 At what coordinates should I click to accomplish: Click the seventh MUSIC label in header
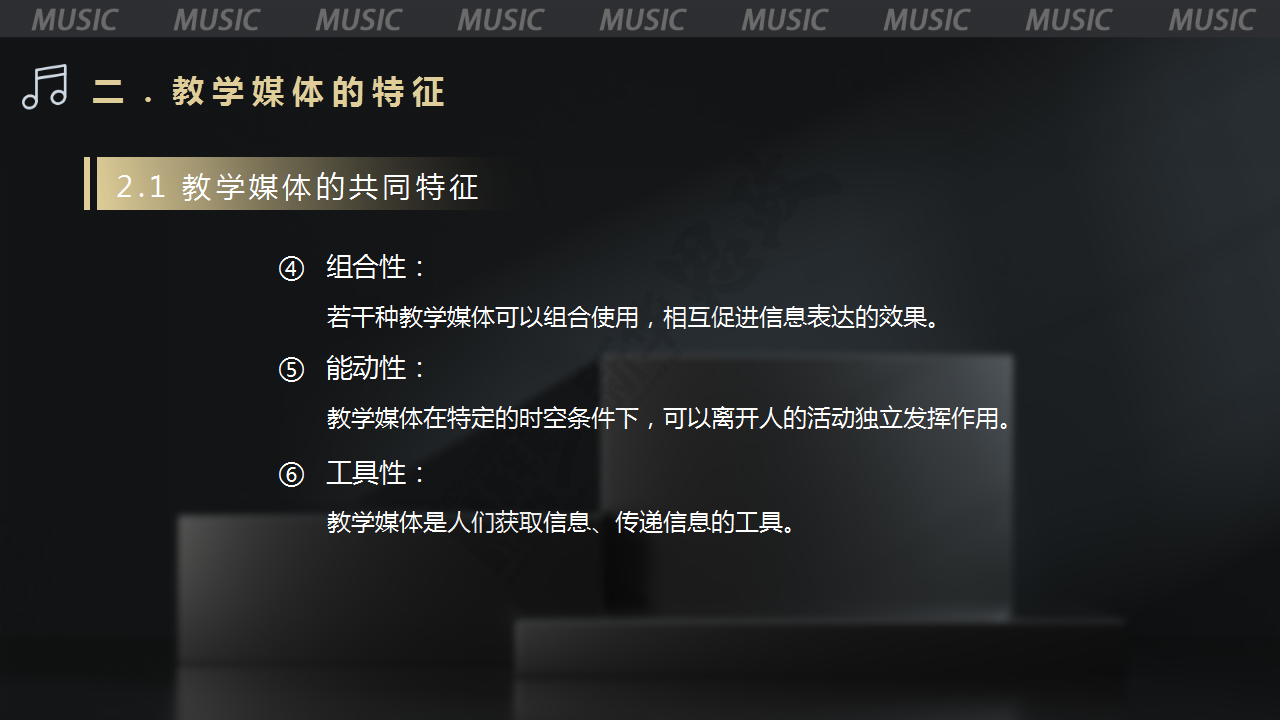926,20
